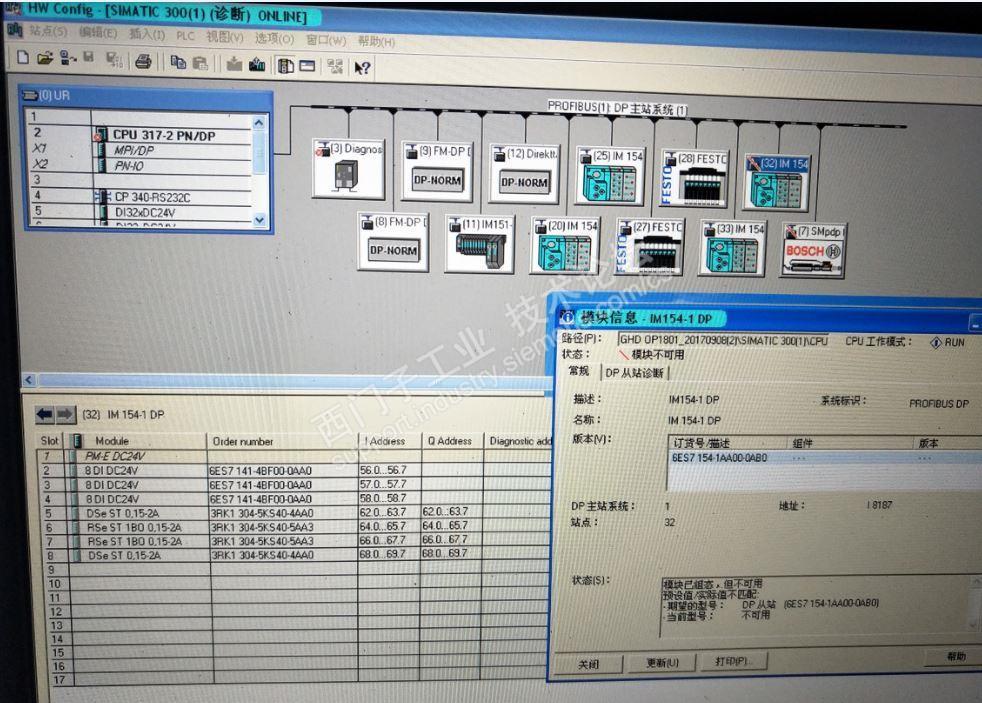Click the Open ONLINE station toolbar icon
Viewport: 982px width, 703px height.
(67, 58)
